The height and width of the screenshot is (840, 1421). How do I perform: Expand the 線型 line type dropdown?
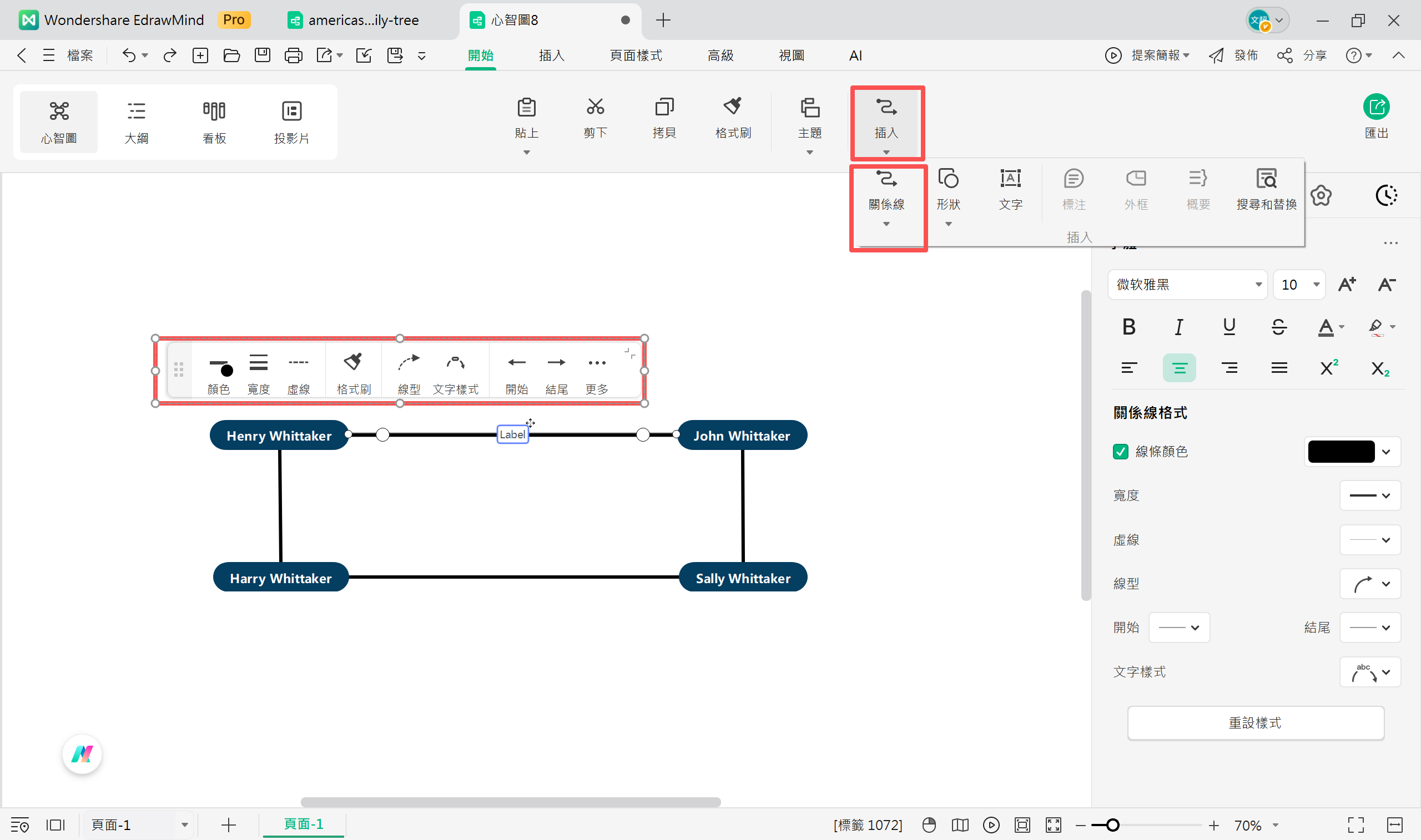coord(1370,584)
